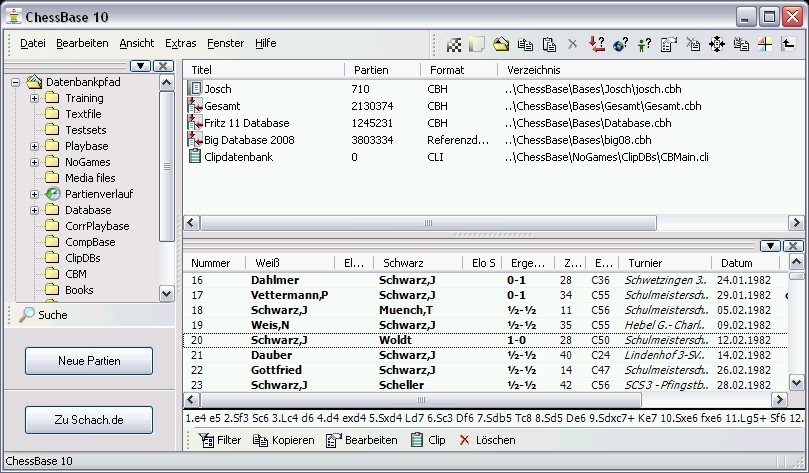809x473 pixels.
Task: Click the Neue Partien button
Action: pos(89,361)
